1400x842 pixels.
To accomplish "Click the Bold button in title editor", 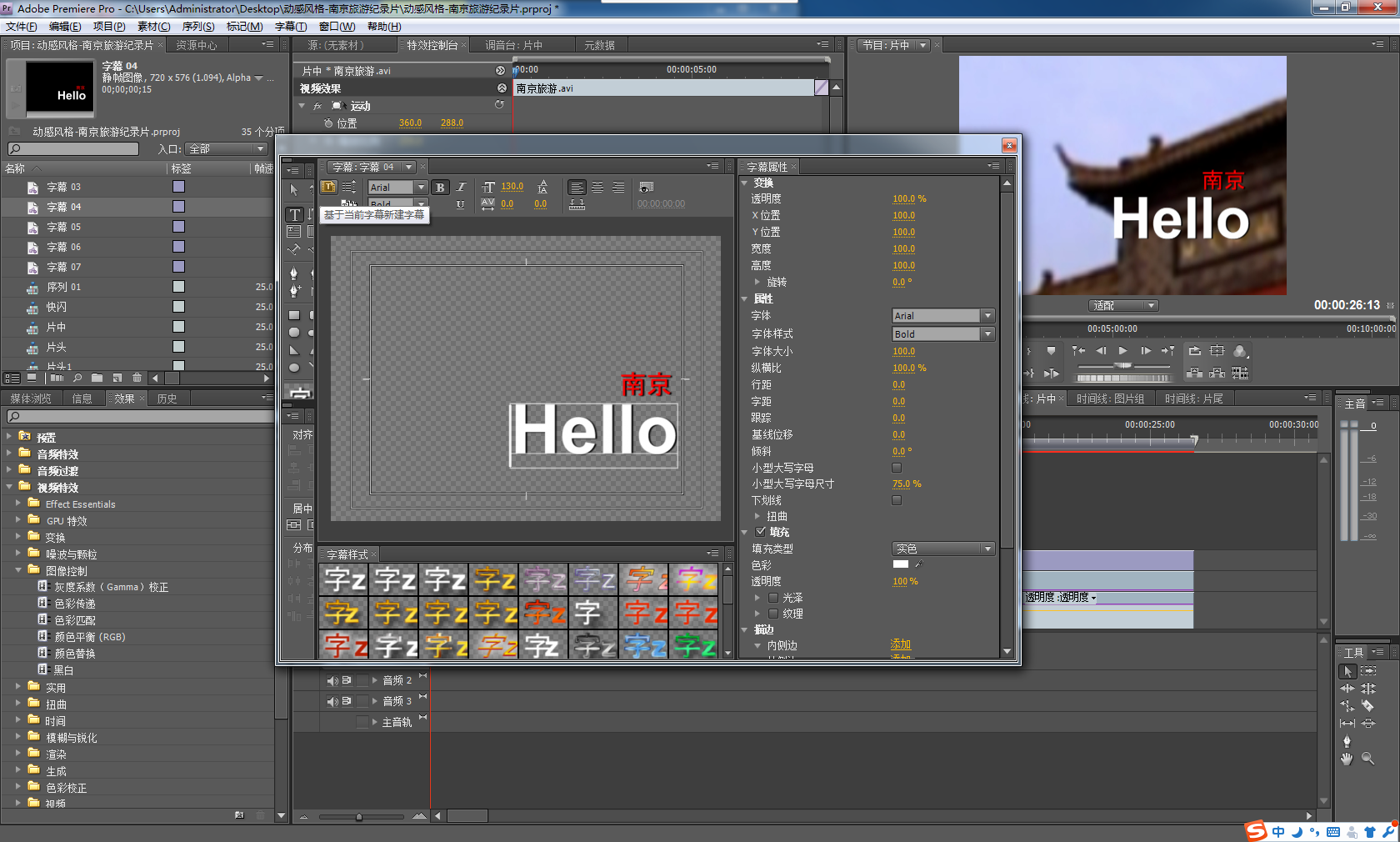I will tap(440, 188).
